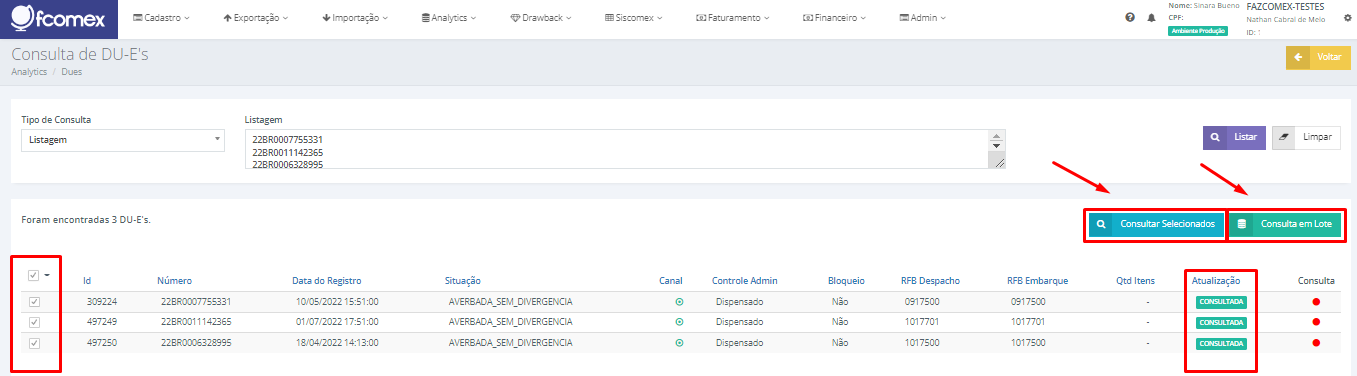Click Listagem scrollbar down arrow

[997, 146]
